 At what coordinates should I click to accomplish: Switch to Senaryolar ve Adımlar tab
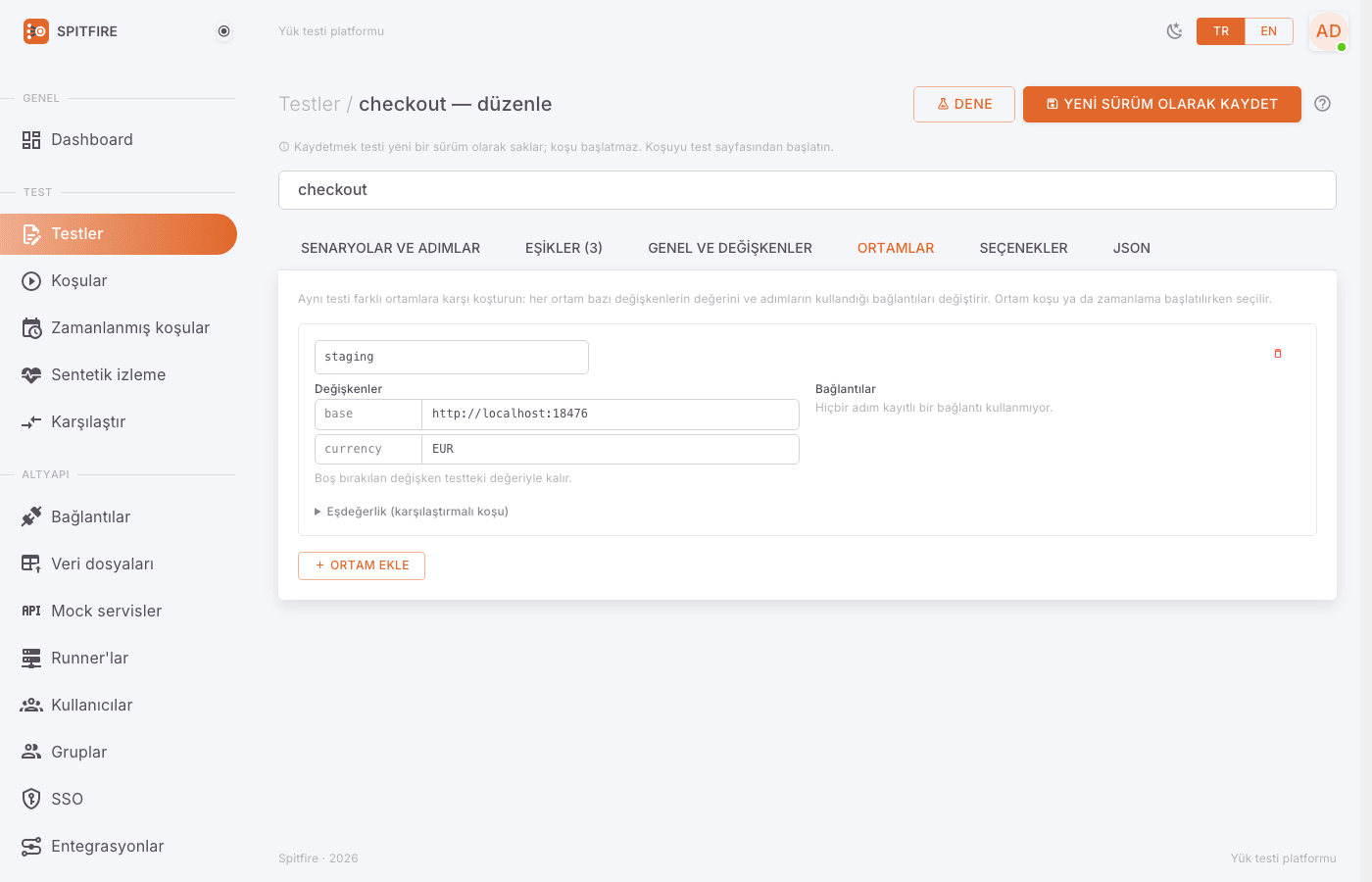(x=390, y=248)
